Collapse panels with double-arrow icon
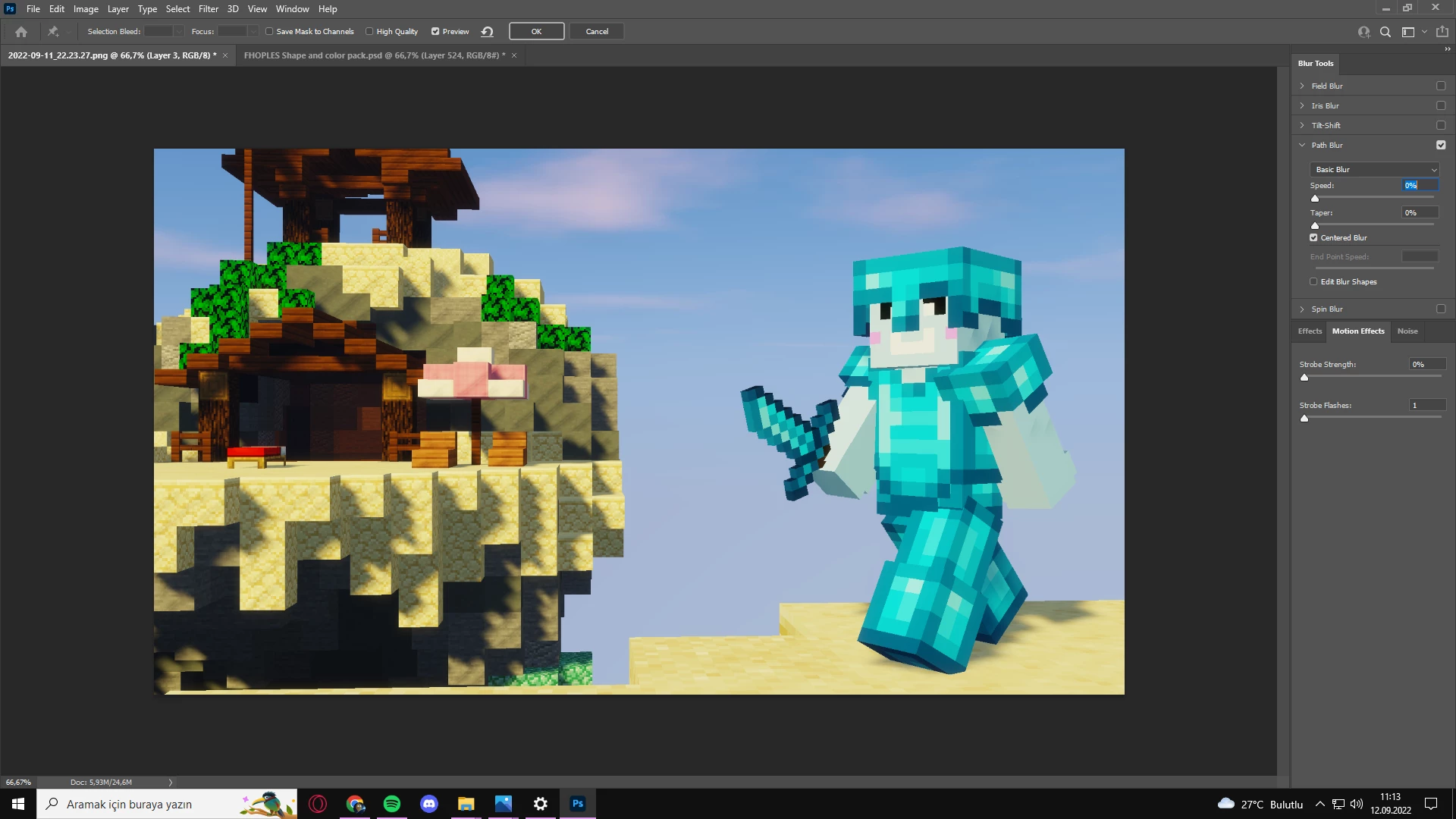Screen dimensions: 1456x819 [x=1447, y=49]
